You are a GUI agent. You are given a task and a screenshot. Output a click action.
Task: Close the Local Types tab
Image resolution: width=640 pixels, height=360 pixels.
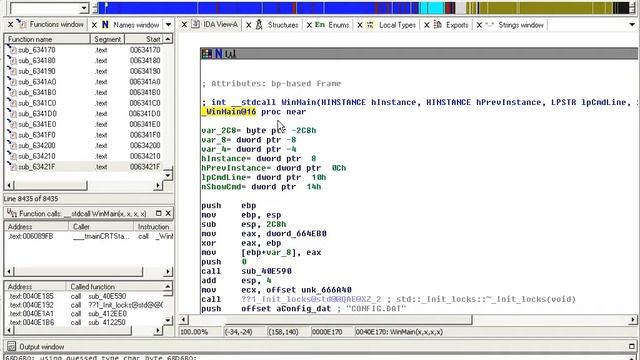[x=360, y=25]
